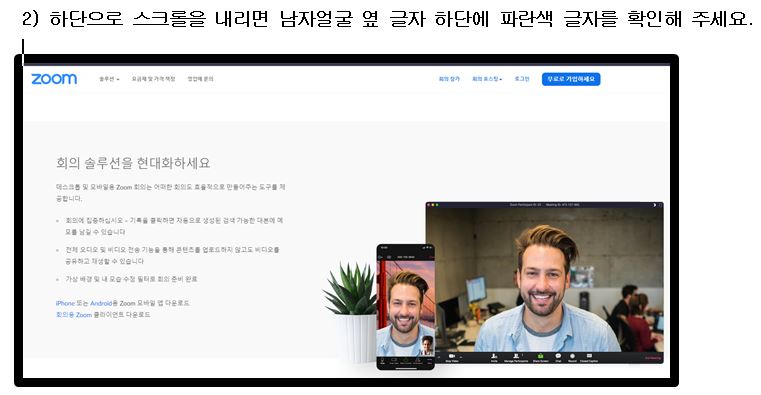Click the Zoom logo in the header

click(x=54, y=79)
